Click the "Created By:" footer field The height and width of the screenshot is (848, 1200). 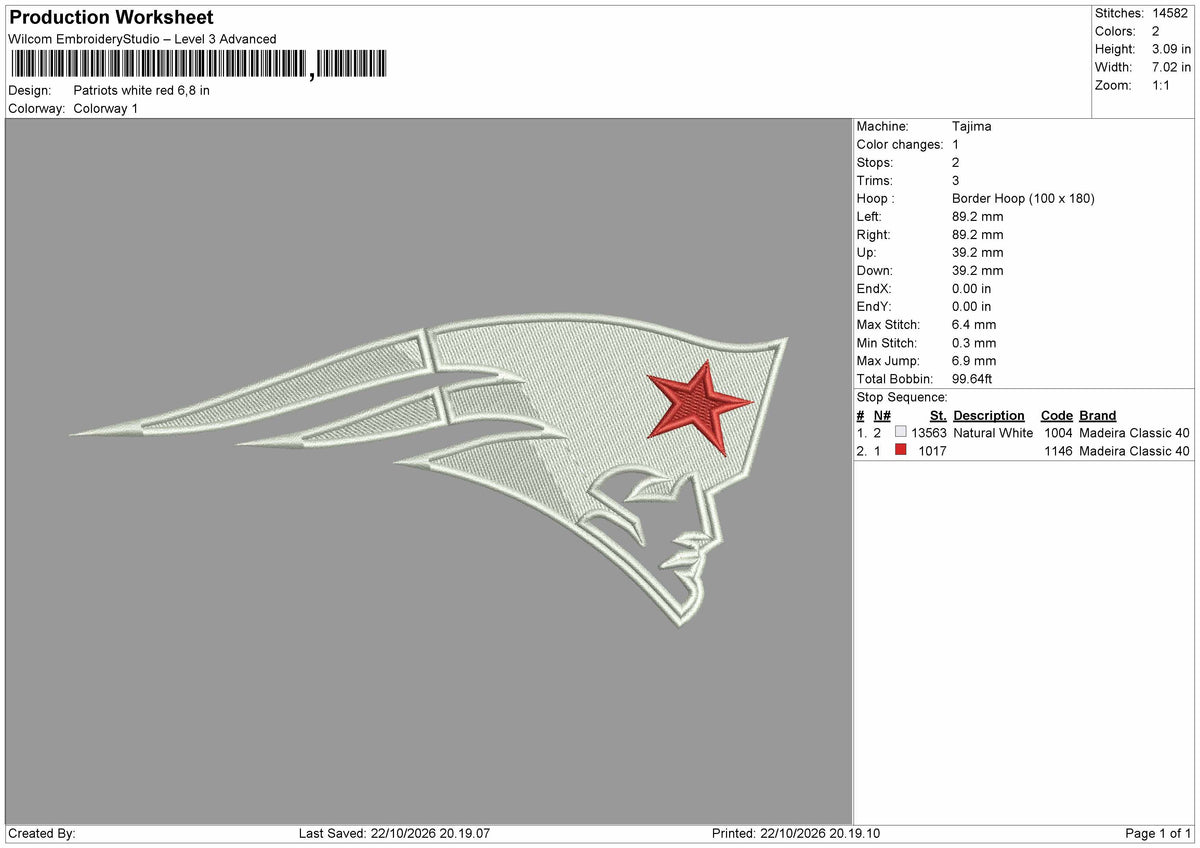[x=42, y=833]
